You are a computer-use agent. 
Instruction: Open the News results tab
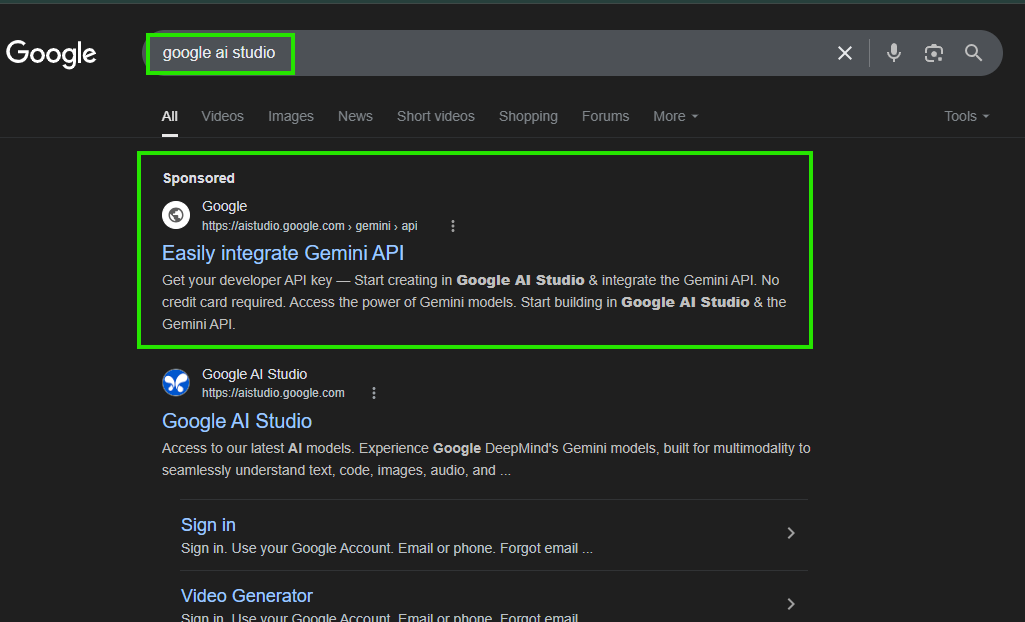tap(355, 116)
